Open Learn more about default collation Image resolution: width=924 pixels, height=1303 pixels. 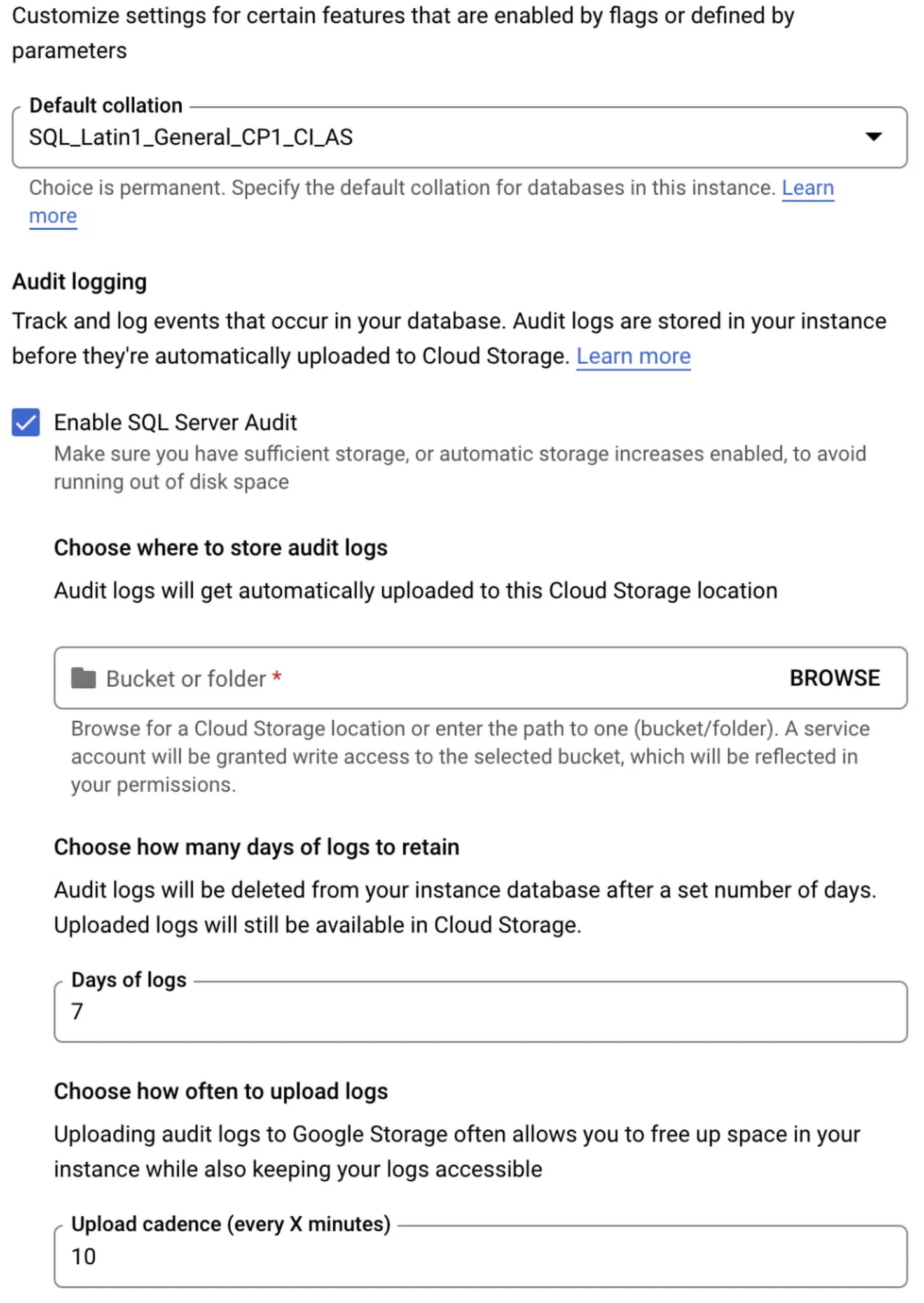coord(808,188)
